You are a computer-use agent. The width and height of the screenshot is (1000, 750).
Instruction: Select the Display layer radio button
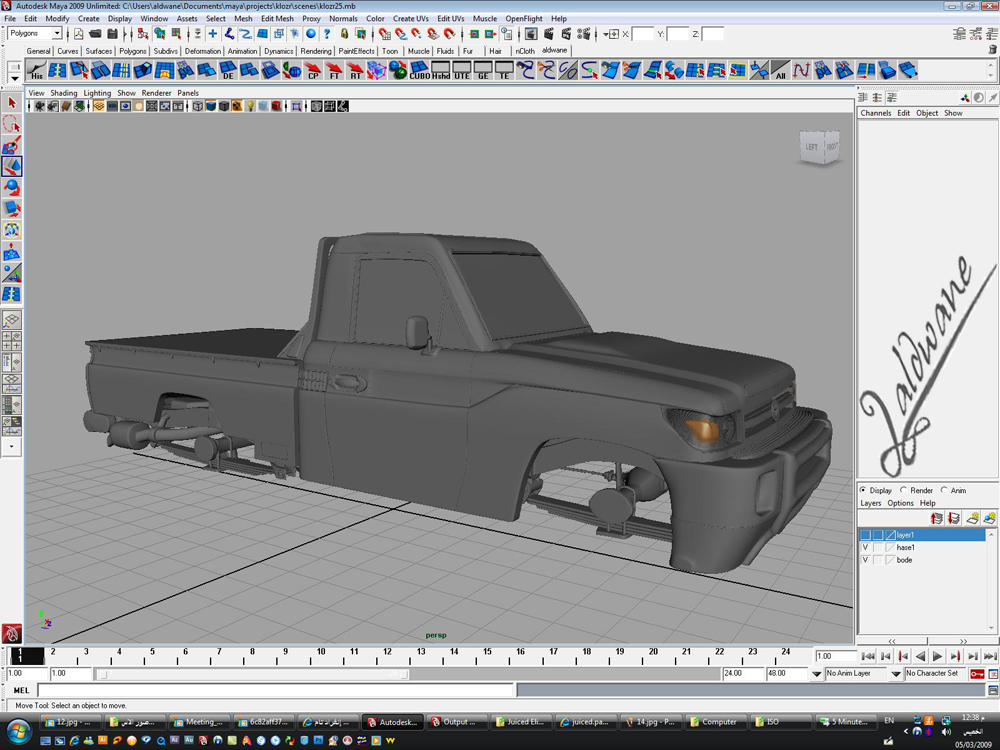[x=863, y=490]
